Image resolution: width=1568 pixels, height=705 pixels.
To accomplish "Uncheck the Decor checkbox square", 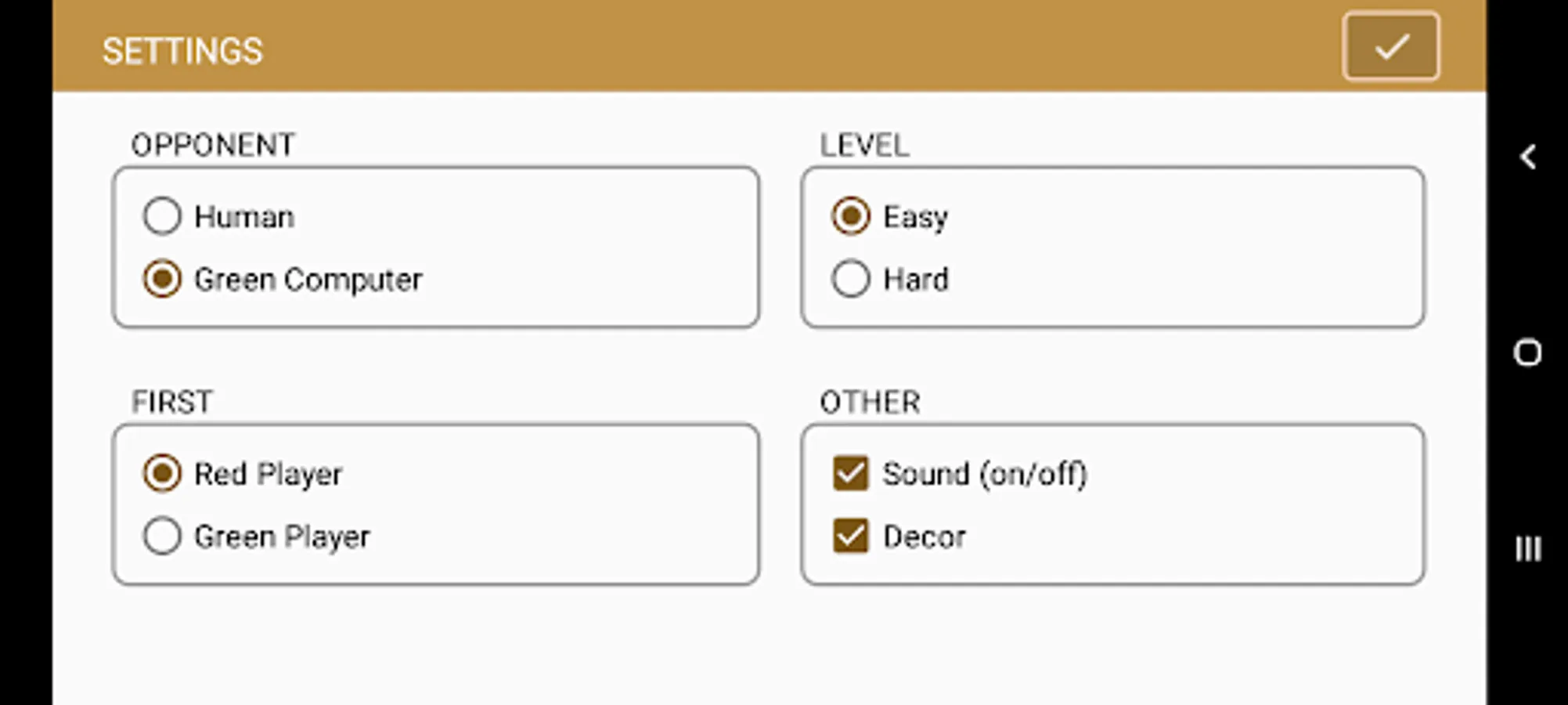I will point(850,537).
